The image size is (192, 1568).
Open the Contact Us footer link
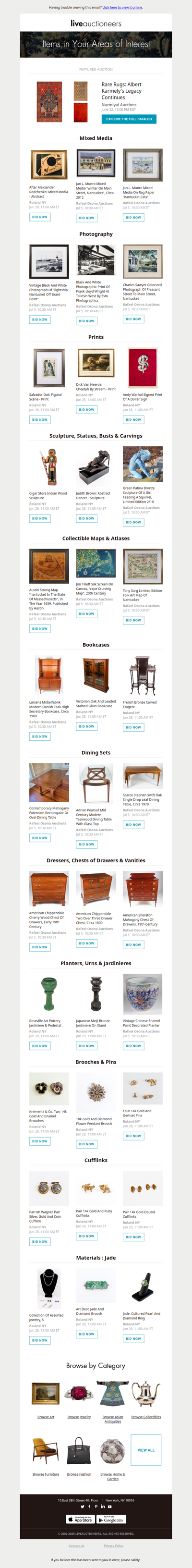76,1545
